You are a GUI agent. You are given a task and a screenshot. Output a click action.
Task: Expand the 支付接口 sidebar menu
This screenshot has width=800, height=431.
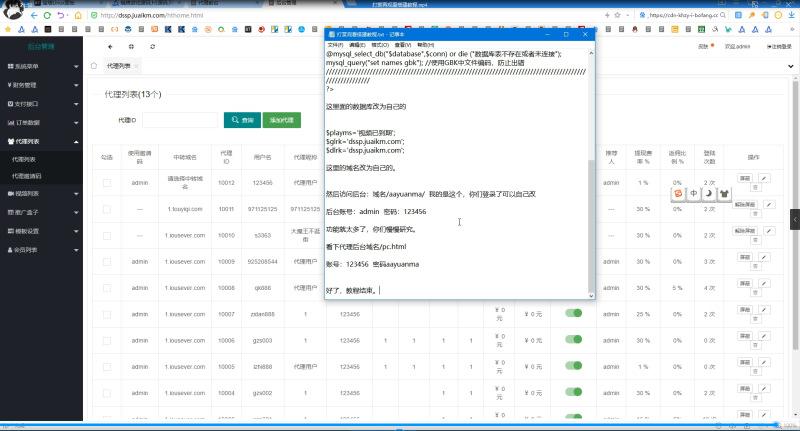(41, 104)
